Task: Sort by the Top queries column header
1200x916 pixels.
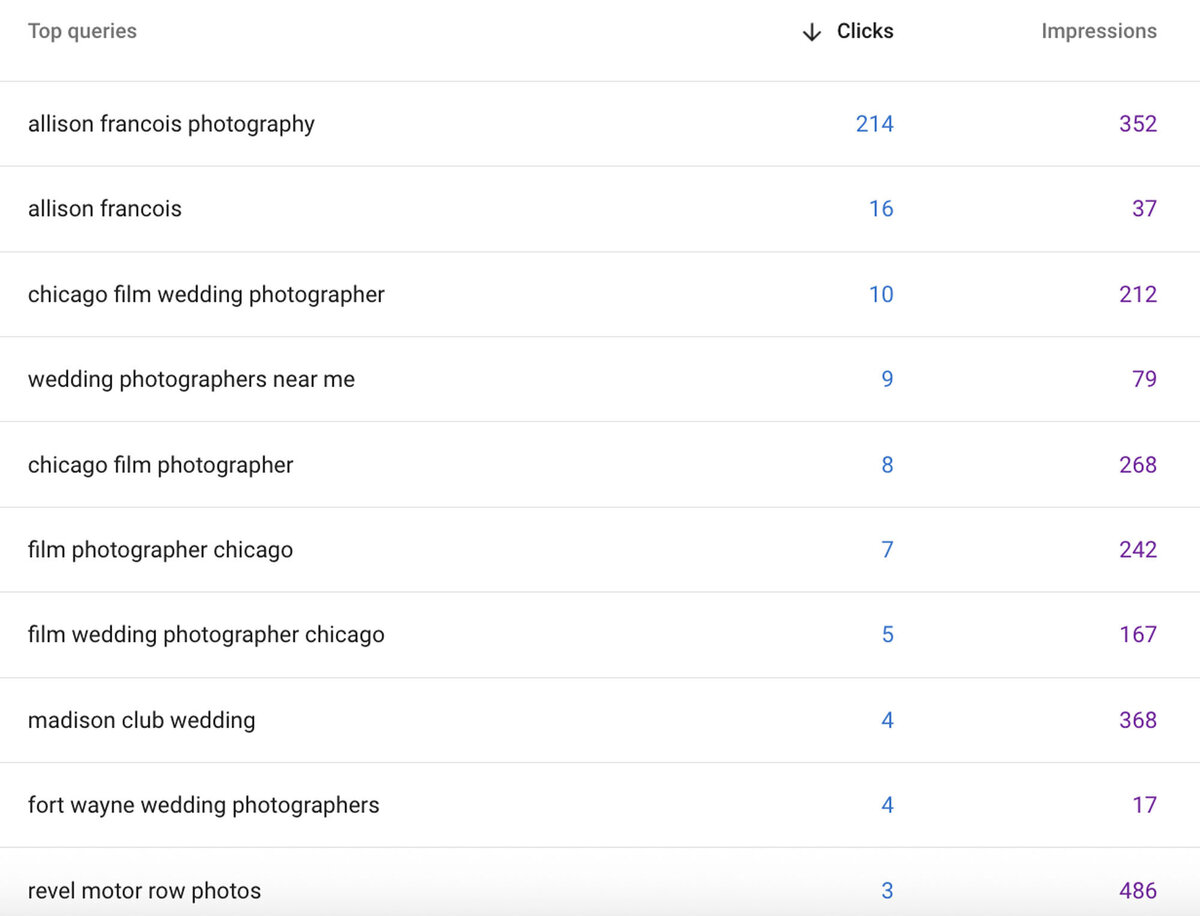Action: point(82,31)
